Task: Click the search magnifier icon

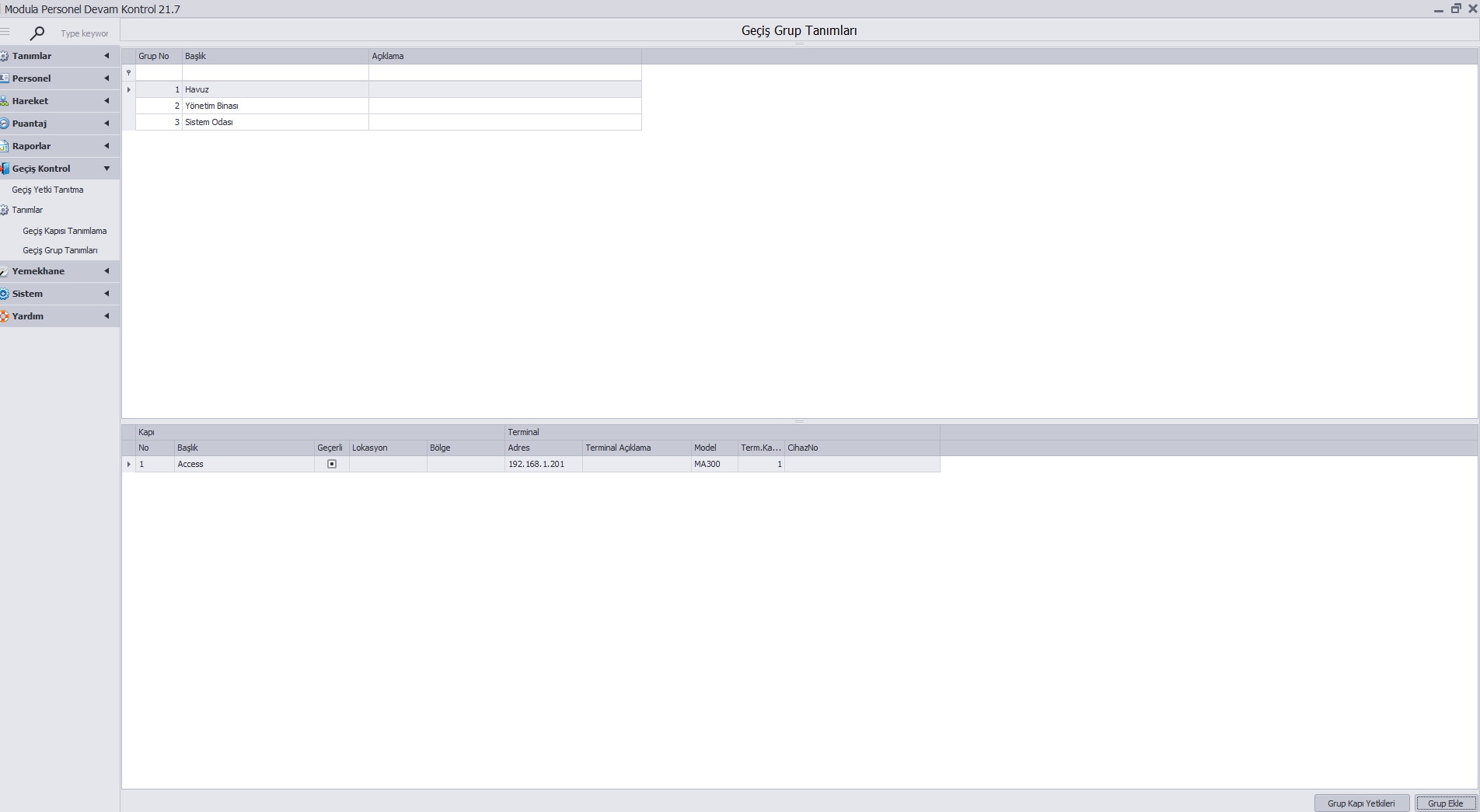Action: 37,33
